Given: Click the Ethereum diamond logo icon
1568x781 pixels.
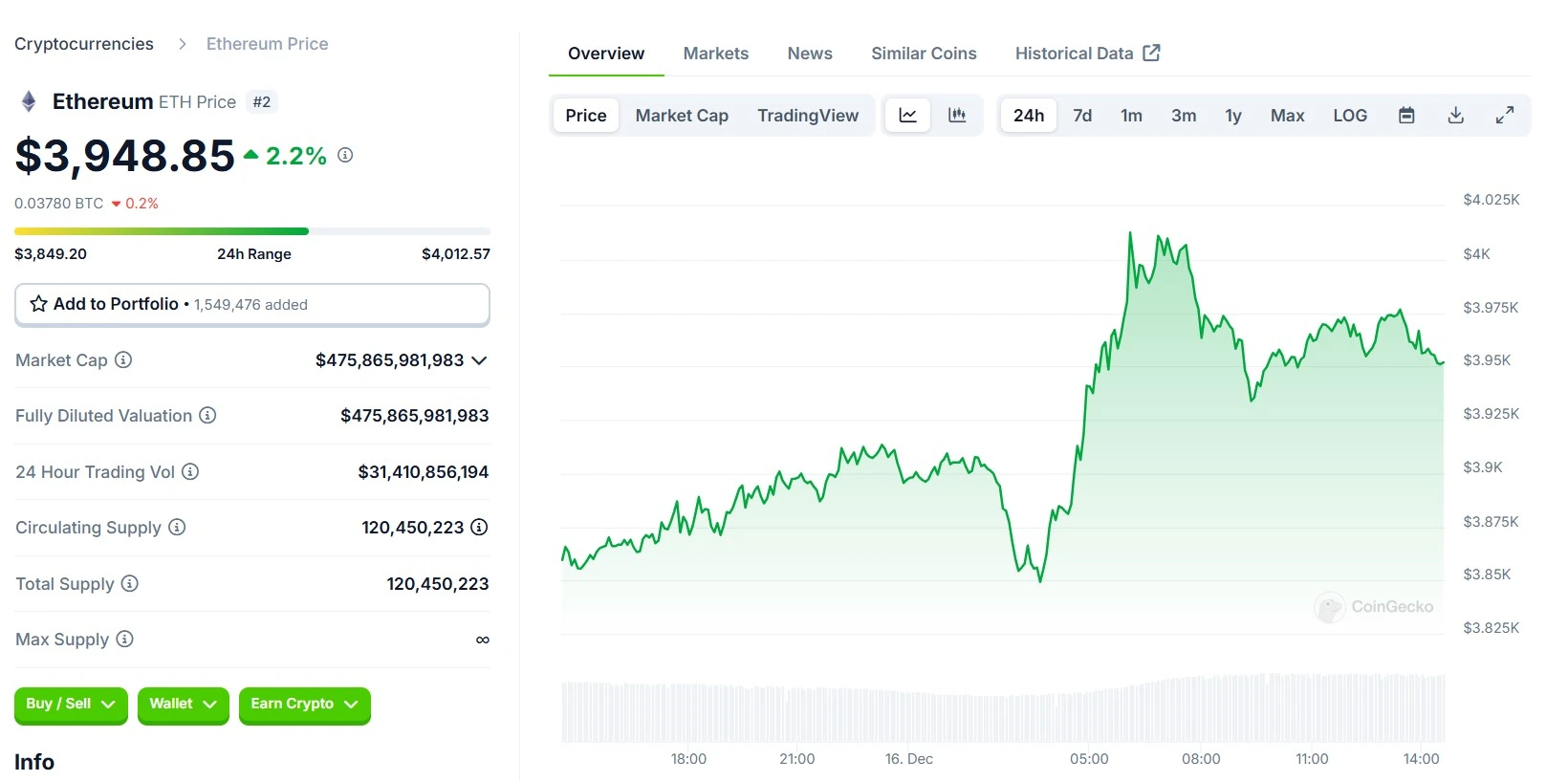Looking at the screenshot, I should pos(29,101).
